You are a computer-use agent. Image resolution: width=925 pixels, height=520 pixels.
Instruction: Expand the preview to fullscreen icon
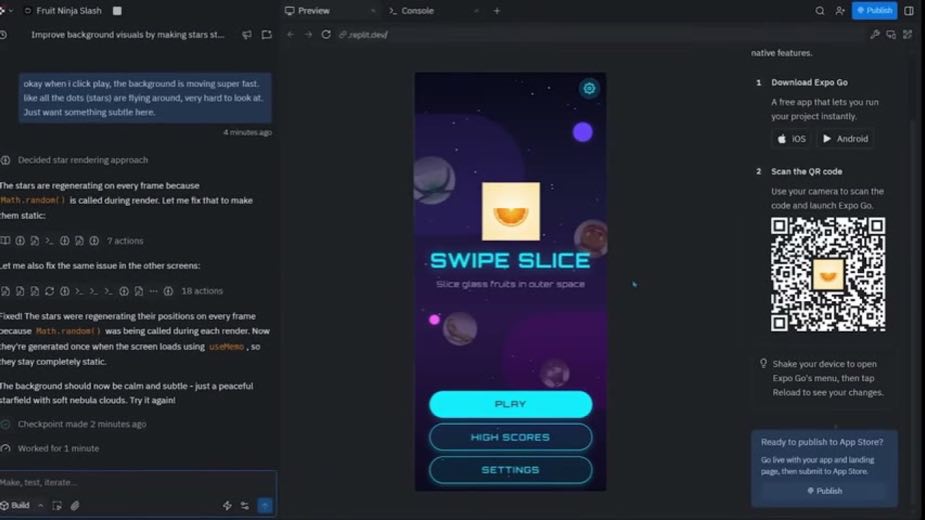point(908,35)
